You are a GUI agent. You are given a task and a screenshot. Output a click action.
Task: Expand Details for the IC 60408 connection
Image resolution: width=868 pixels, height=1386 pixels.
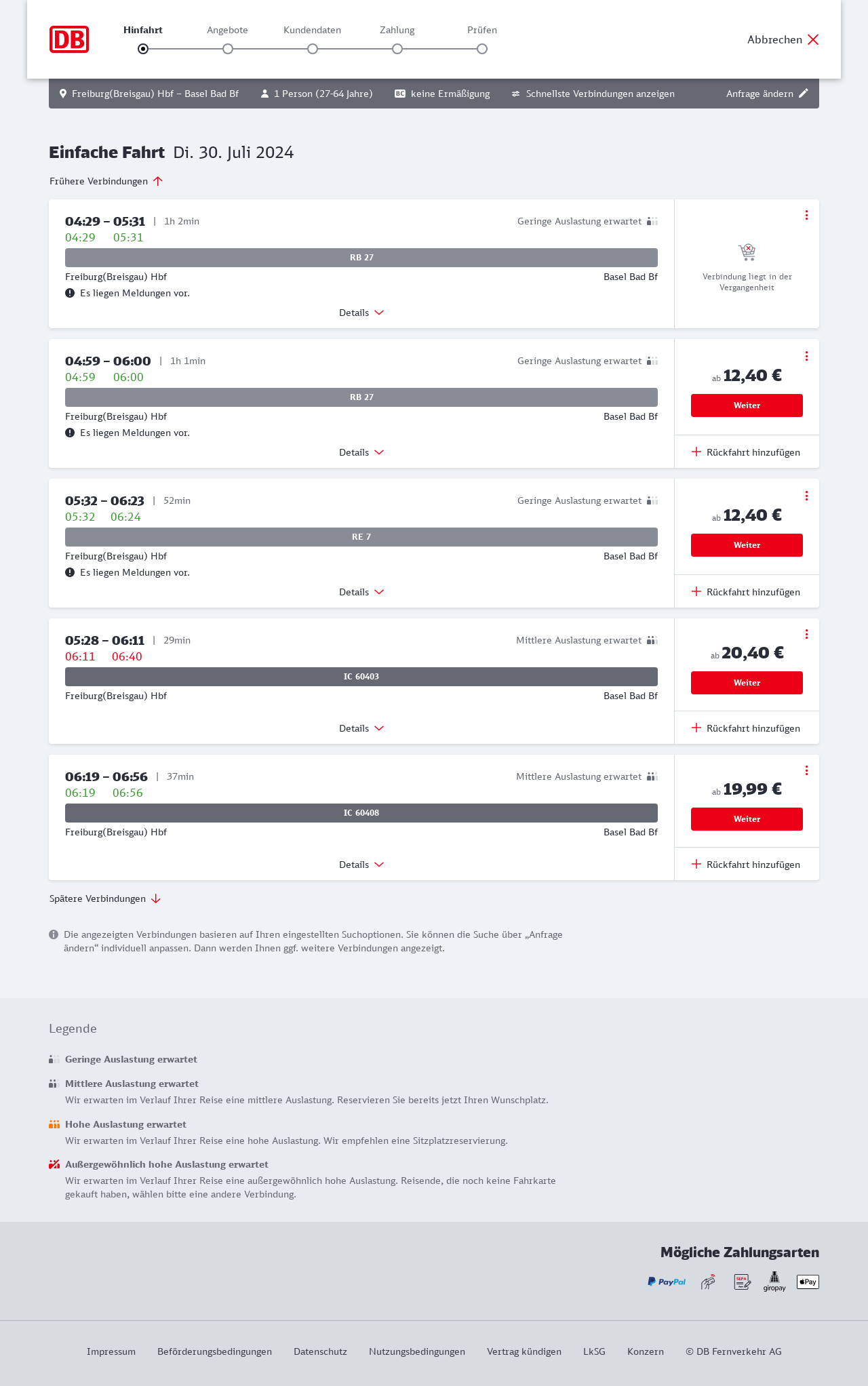tap(361, 865)
